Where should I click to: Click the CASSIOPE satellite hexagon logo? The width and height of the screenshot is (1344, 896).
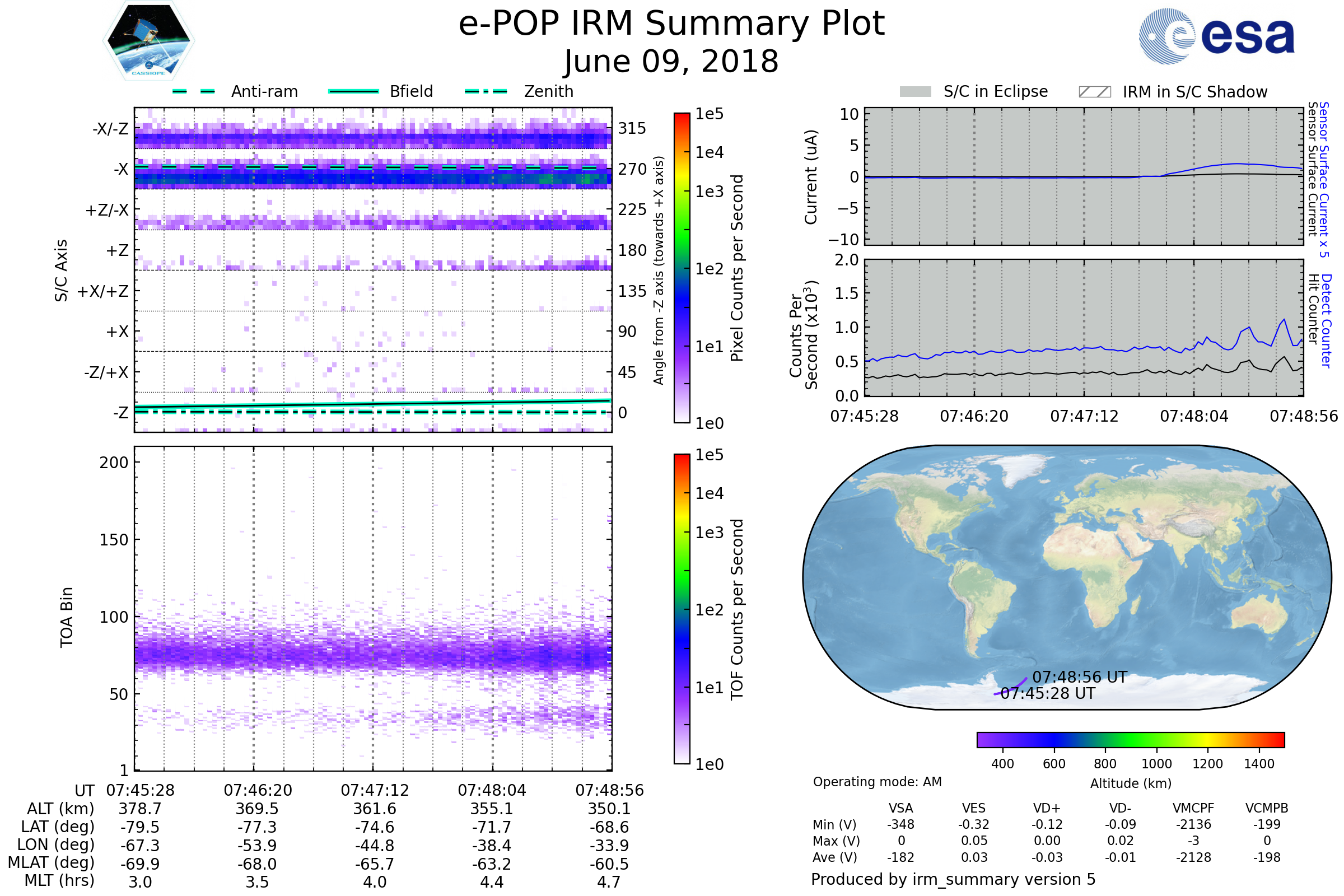[148, 41]
